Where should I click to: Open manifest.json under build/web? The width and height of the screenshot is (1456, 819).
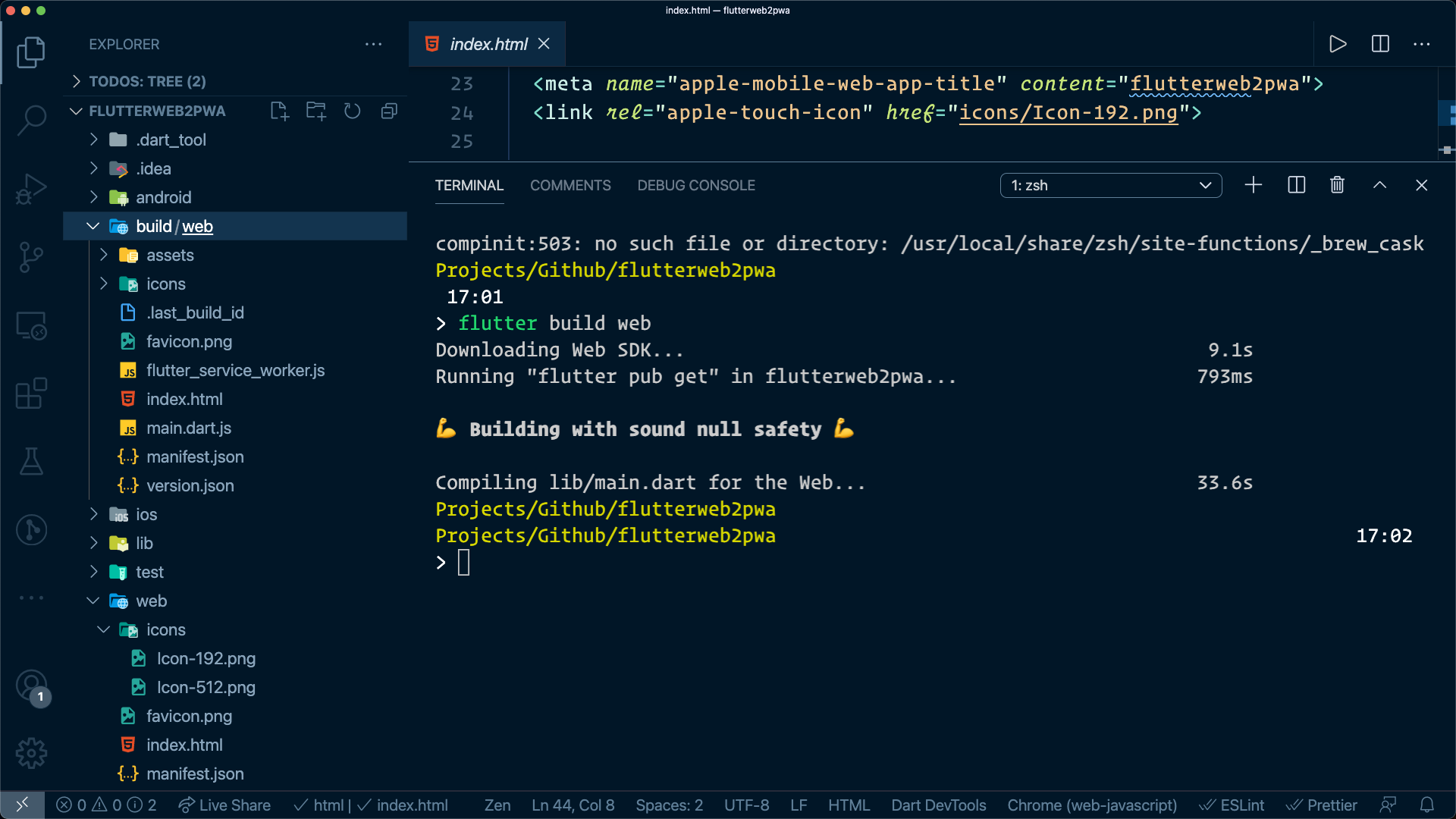click(195, 457)
